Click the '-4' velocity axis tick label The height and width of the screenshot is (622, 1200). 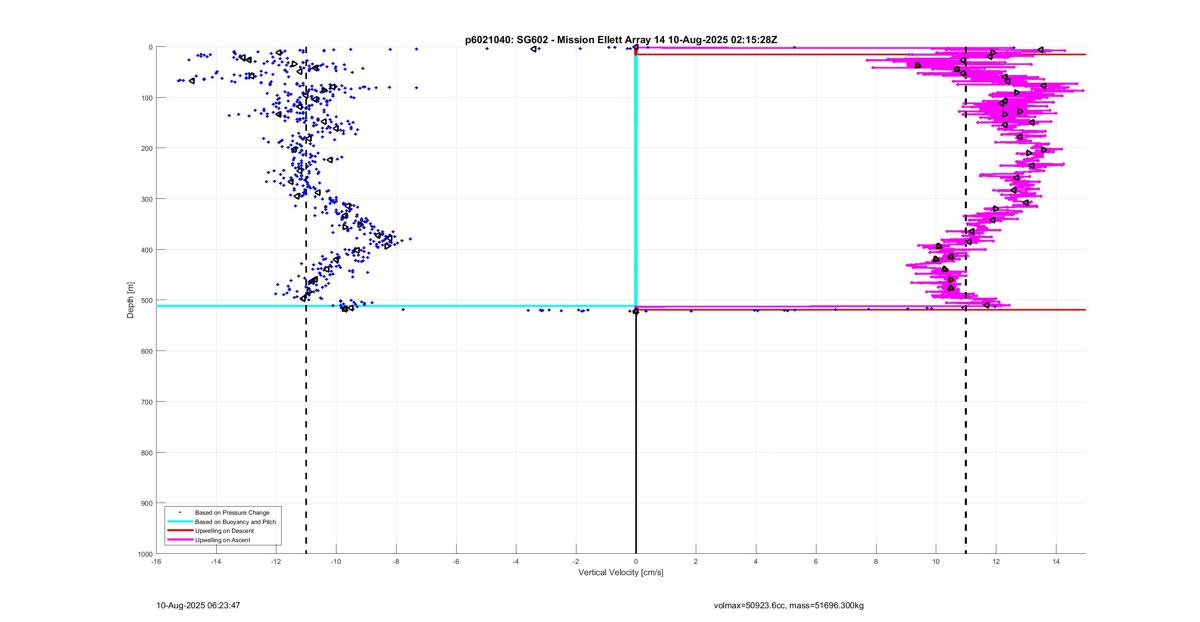(x=516, y=561)
